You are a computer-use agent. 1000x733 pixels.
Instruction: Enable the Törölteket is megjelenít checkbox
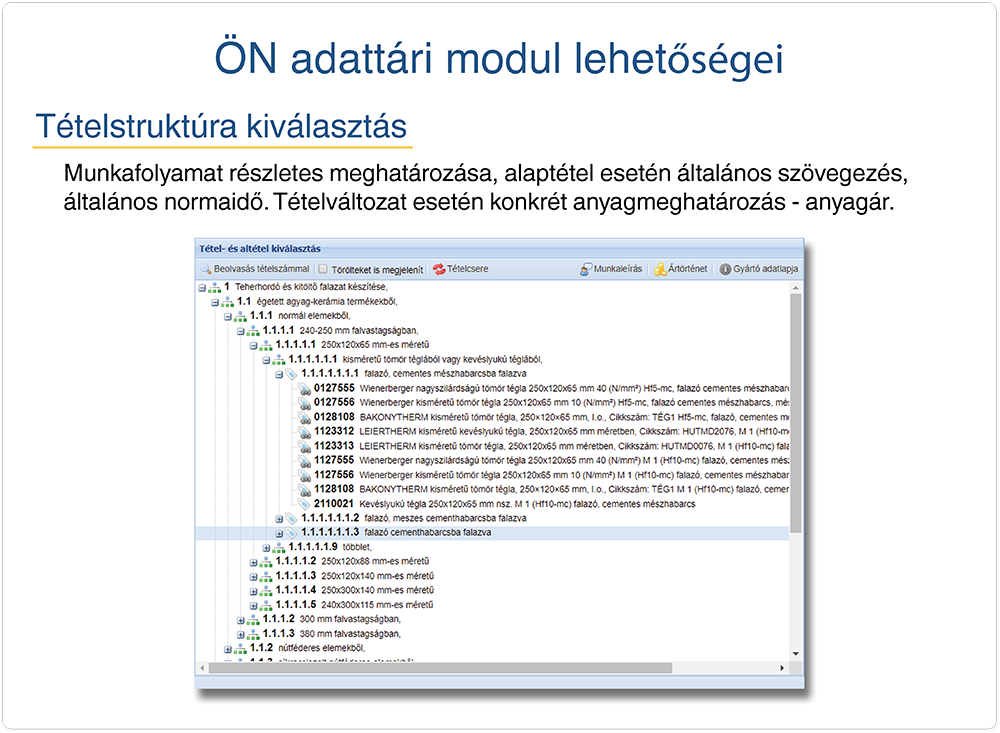click(x=323, y=269)
